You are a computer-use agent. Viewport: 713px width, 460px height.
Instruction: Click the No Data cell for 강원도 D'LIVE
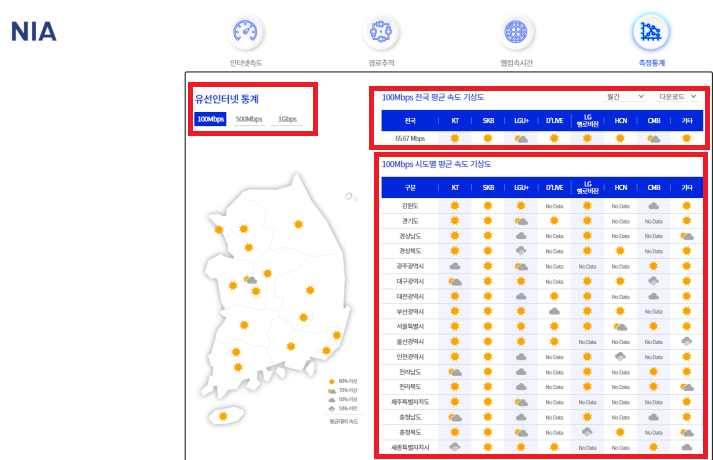point(554,206)
